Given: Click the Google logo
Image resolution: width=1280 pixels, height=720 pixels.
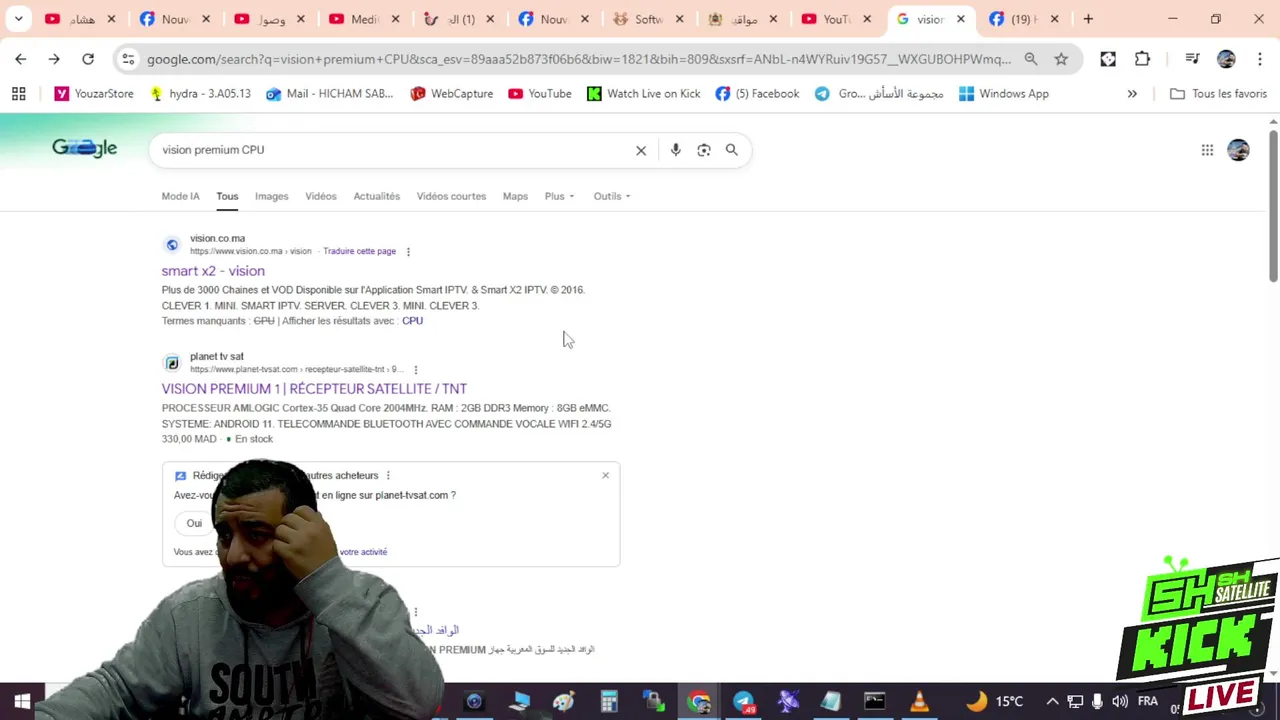Looking at the screenshot, I should tap(85, 148).
